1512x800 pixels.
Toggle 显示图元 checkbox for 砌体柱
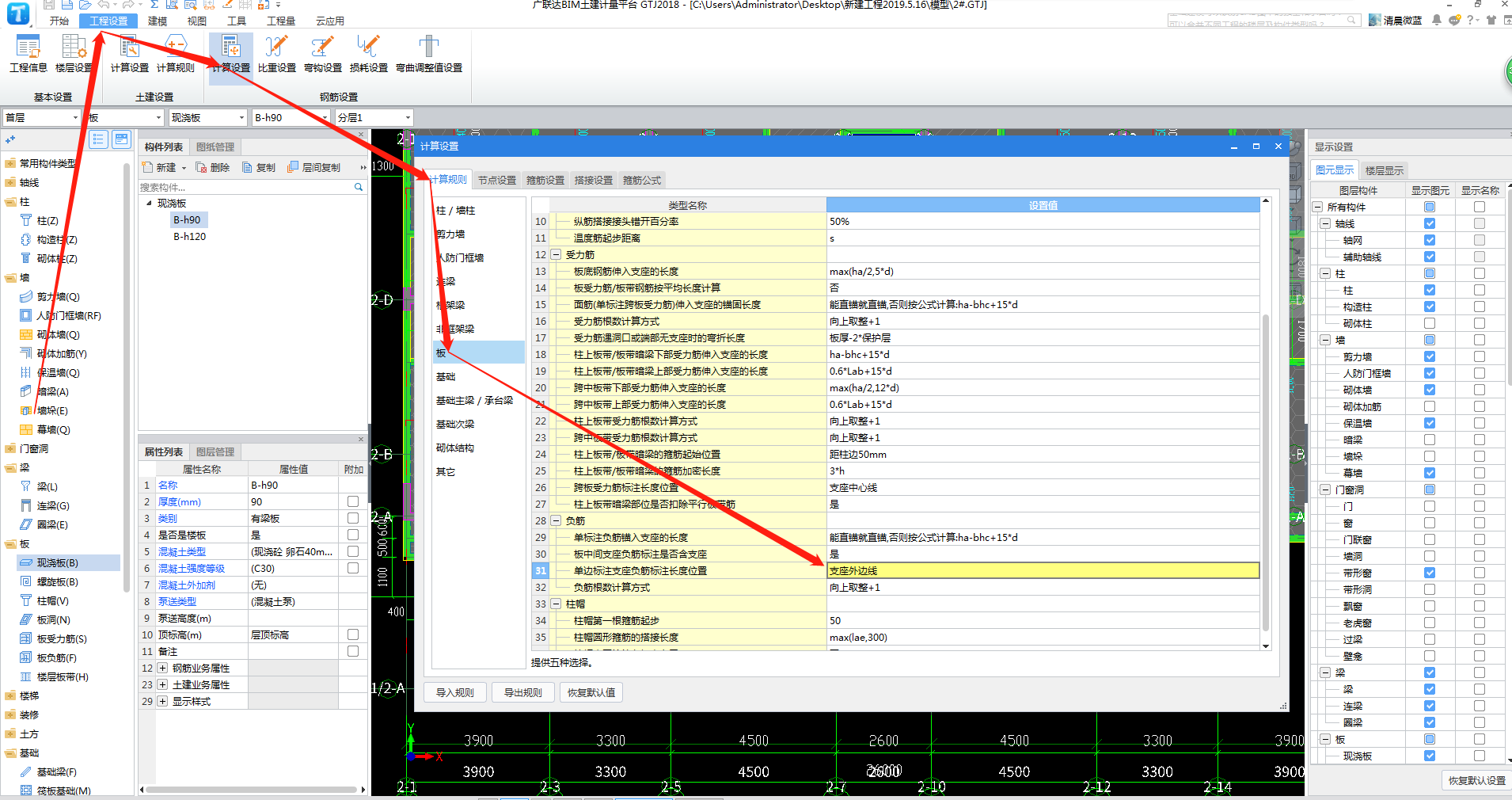click(1430, 323)
